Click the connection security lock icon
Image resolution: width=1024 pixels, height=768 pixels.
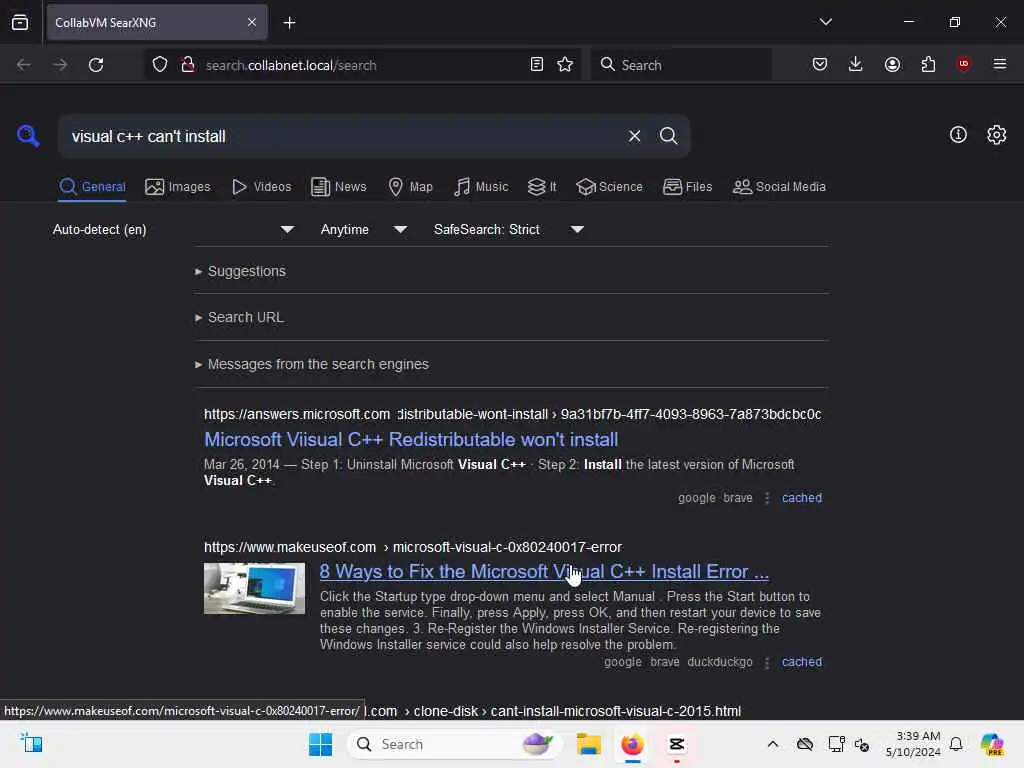pos(188,65)
